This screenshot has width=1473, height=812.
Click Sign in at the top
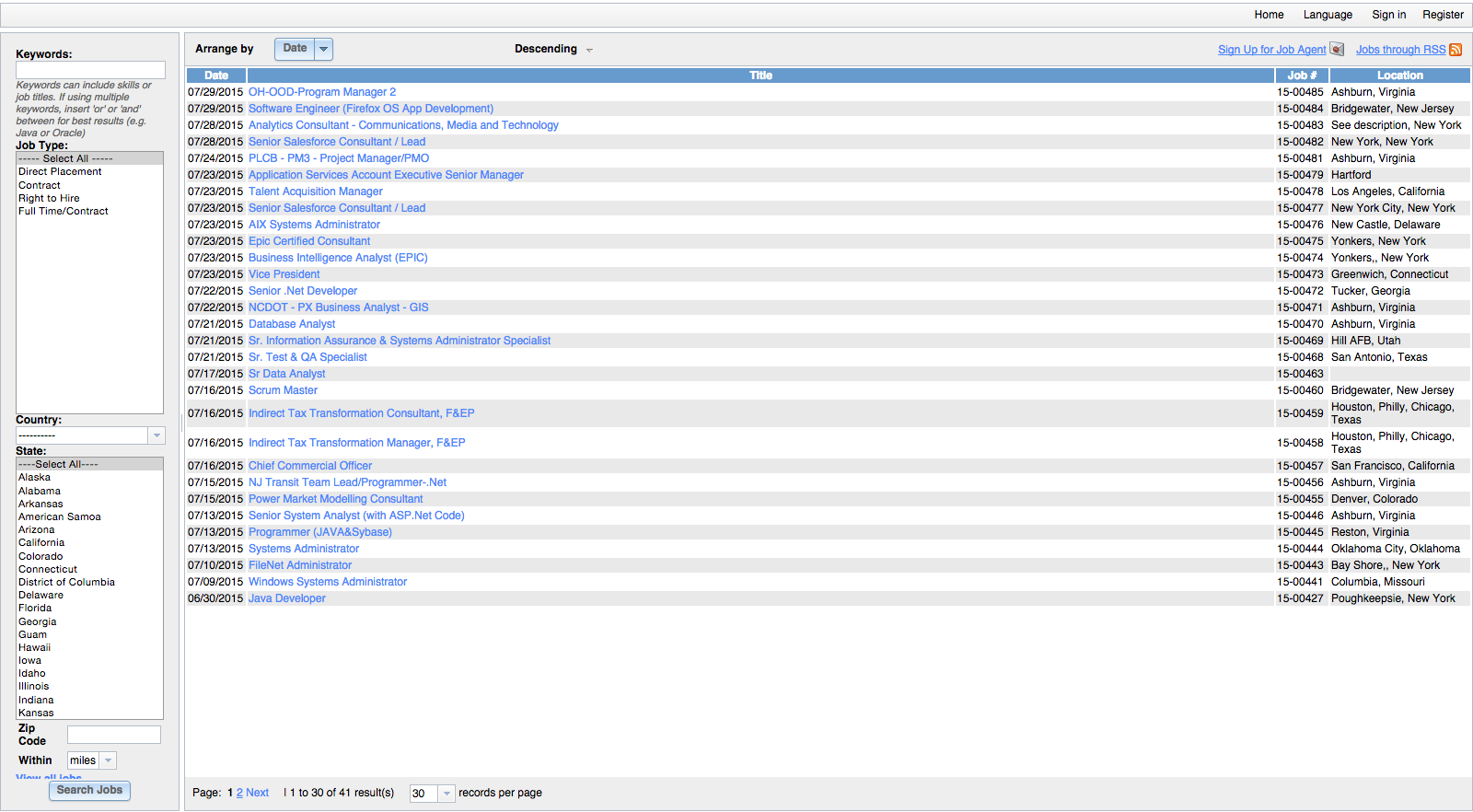point(1388,15)
